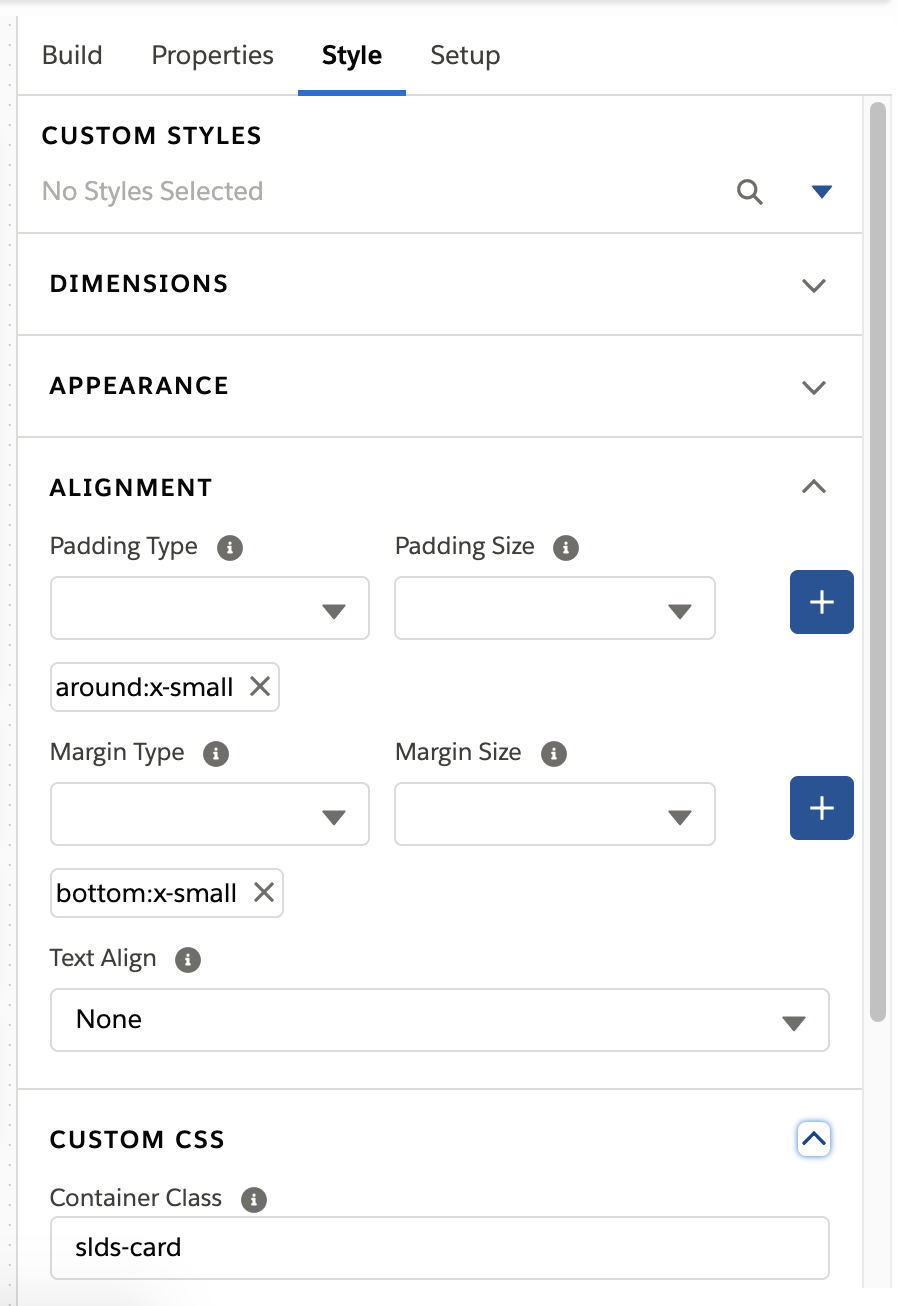Expand the Dimensions section
Viewport: 898px width, 1306px height.
[x=814, y=285]
